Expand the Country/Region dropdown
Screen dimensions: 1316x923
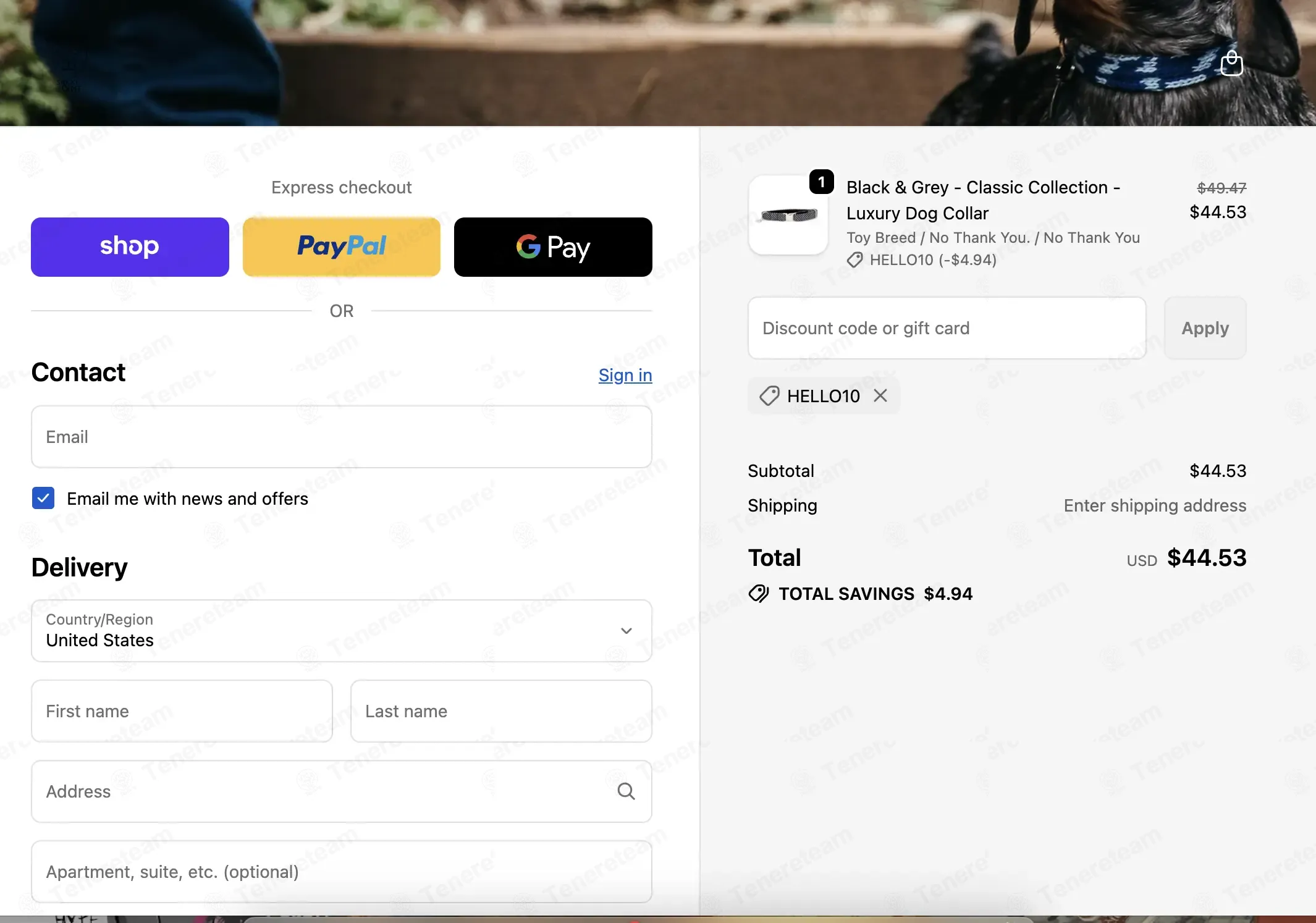342,631
